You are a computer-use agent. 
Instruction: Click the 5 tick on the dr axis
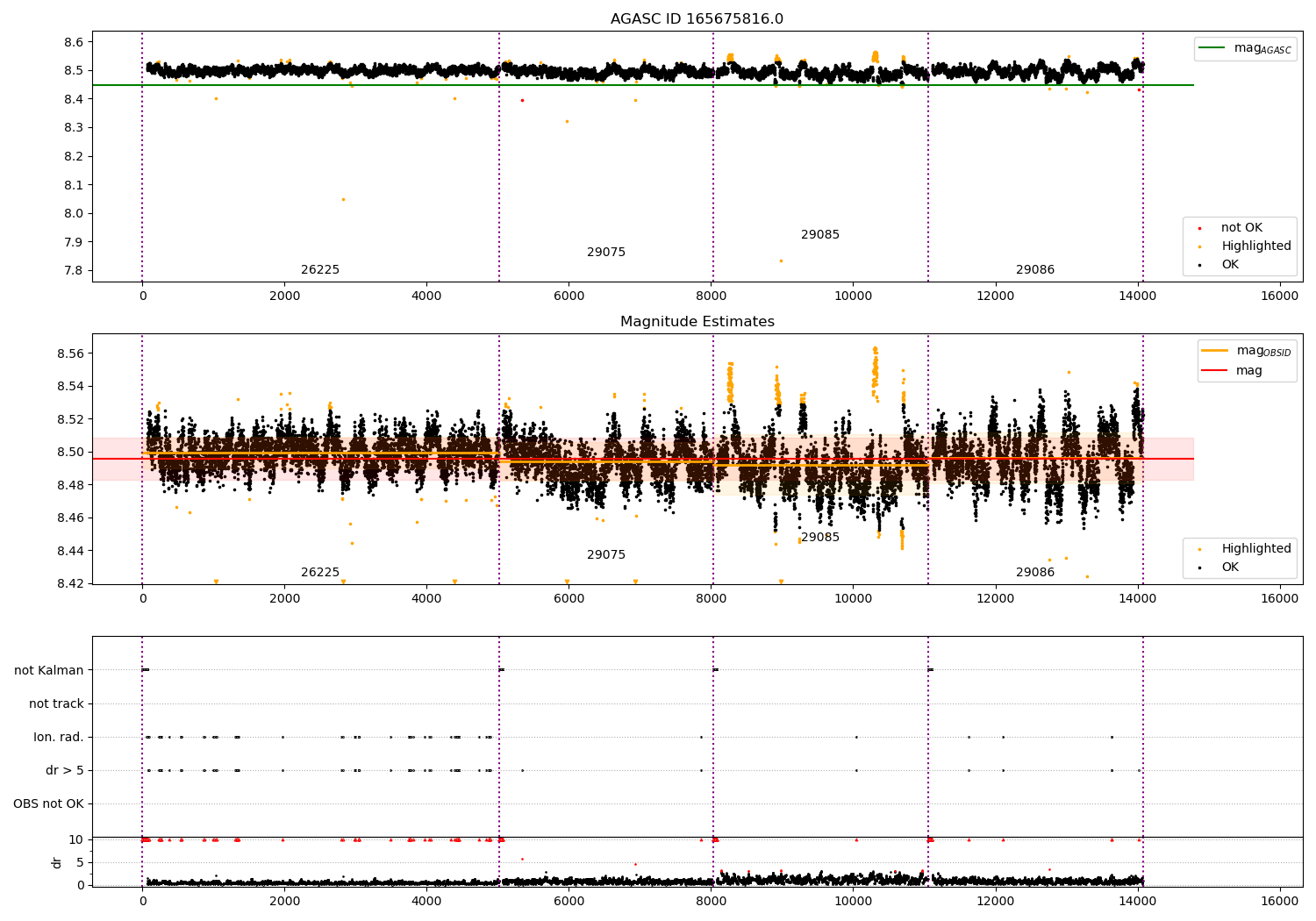coord(80,862)
